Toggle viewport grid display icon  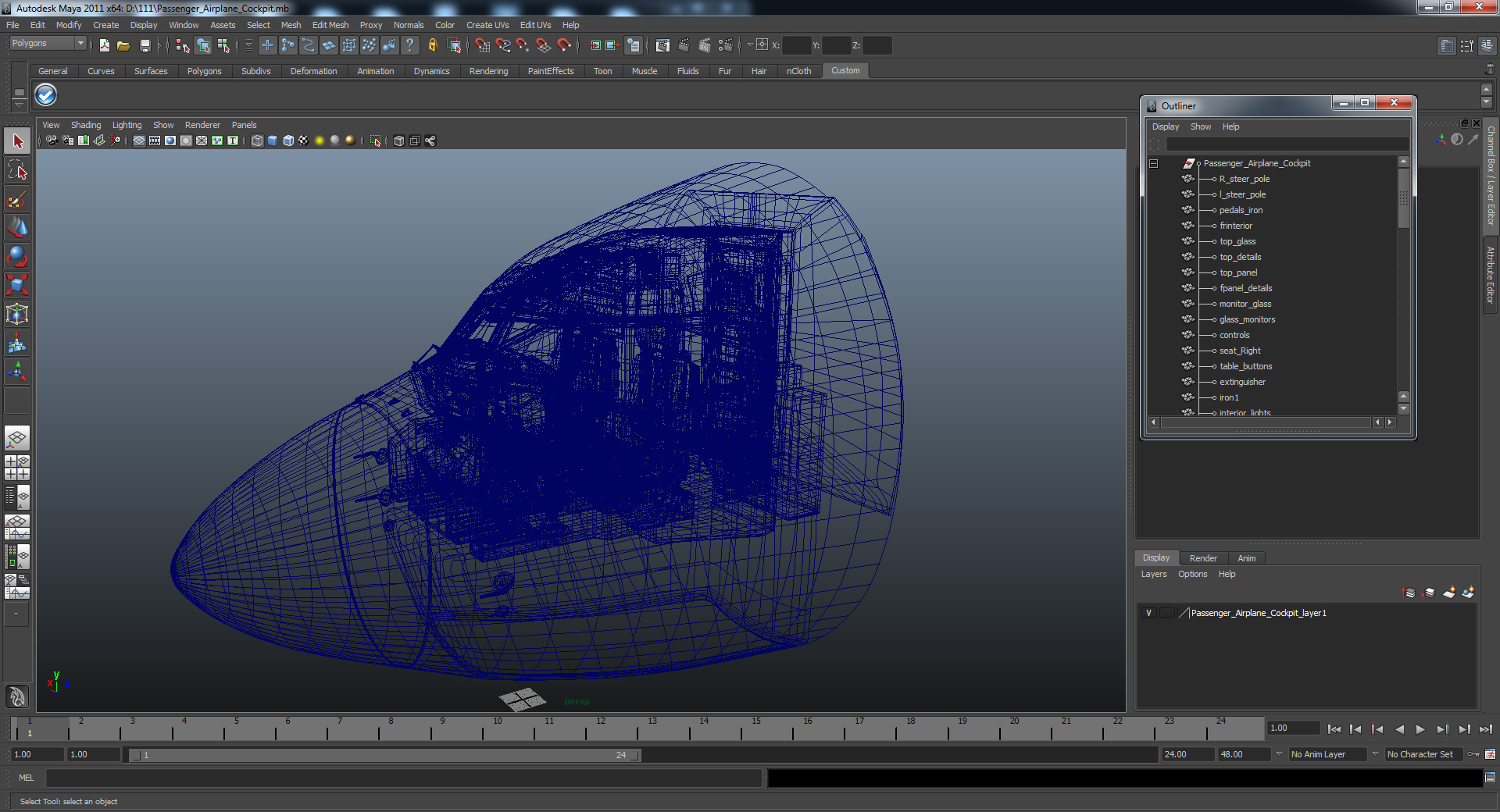coord(139,141)
